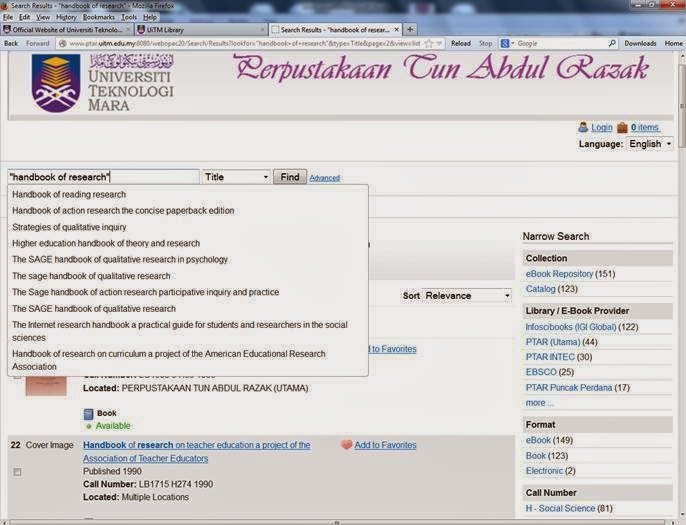
Task: Filter by Electronic format
Action: pos(544,471)
